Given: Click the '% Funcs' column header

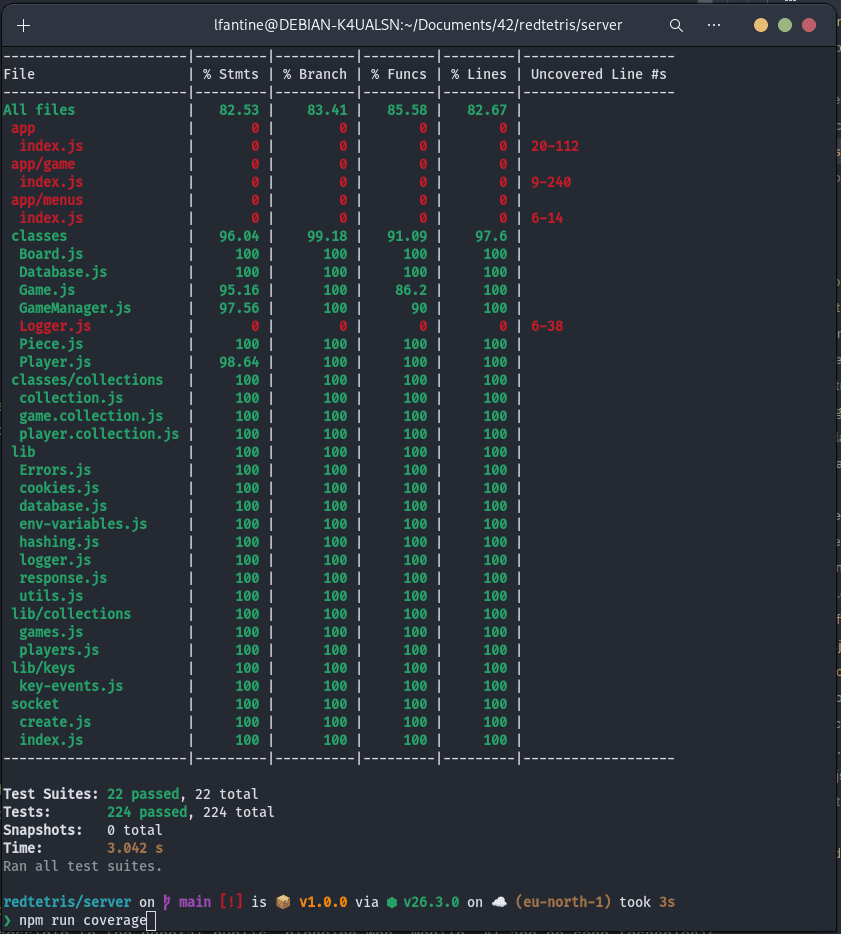Looking at the screenshot, I should [x=399, y=74].
